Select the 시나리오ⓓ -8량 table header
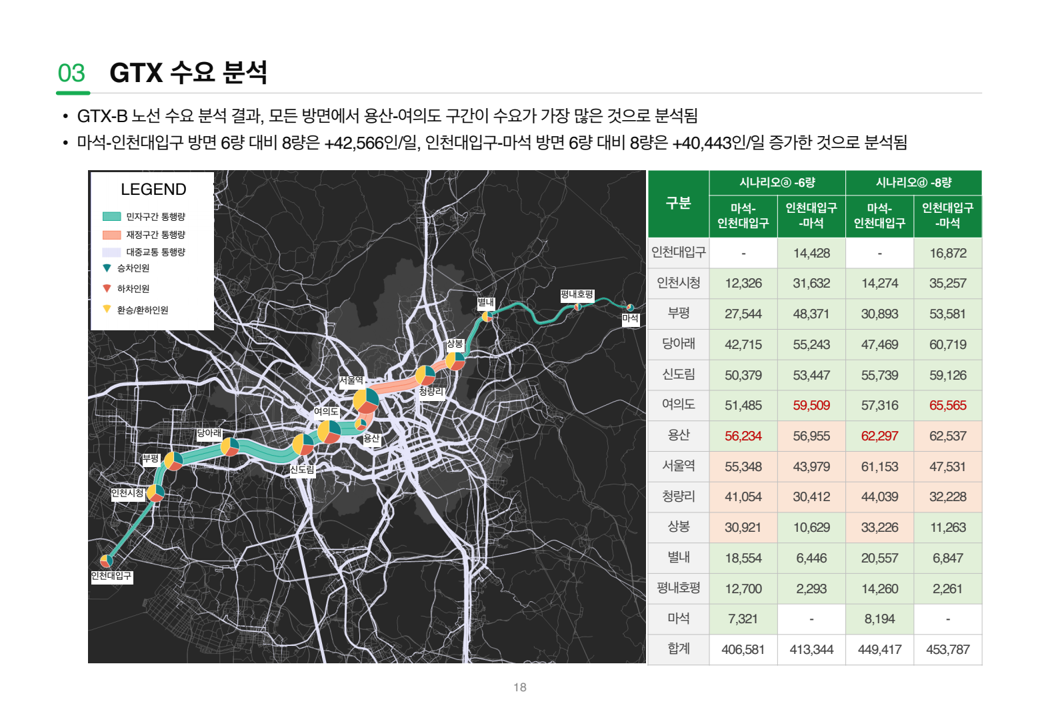Screen dimensions: 1040x720 [914, 182]
